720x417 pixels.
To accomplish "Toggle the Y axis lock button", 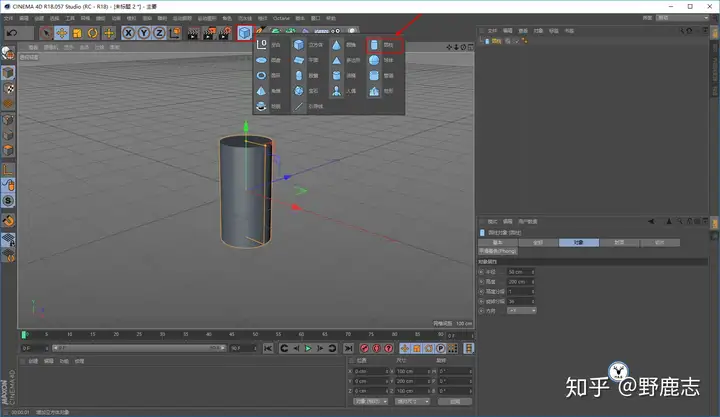I will tap(143, 33).
